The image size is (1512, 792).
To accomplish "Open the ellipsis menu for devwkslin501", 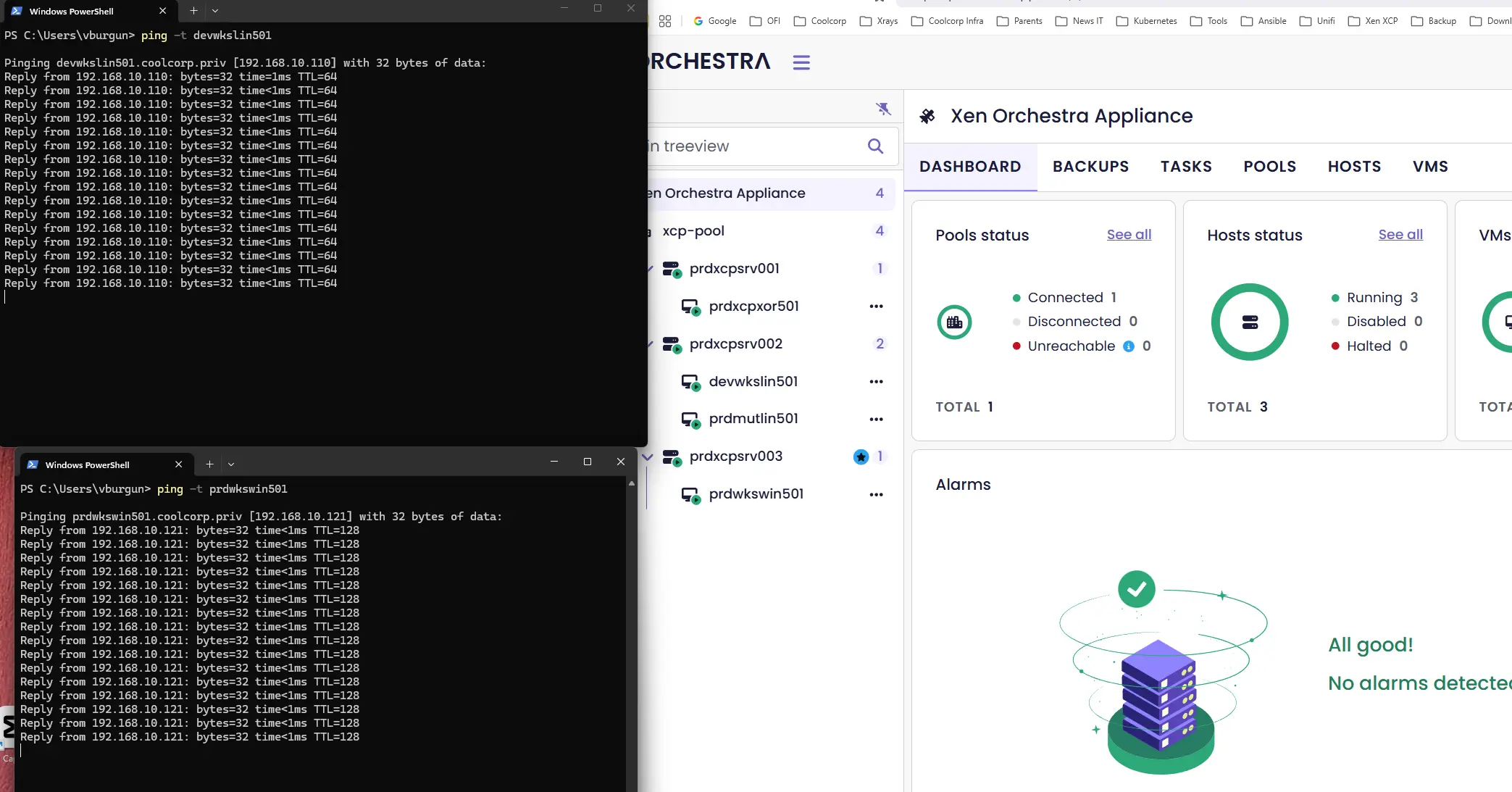I will click(877, 382).
